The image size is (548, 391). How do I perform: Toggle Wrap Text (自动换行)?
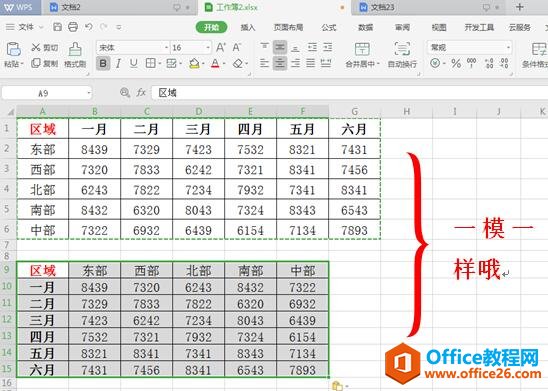click(x=402, y=54)
